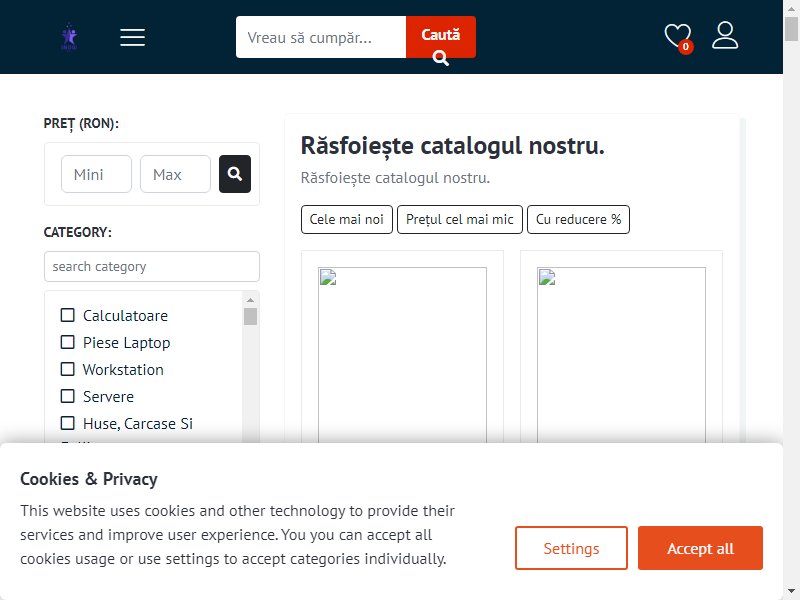
Task: Click category list scrollbar up arrow
Action: coord(250,300)
